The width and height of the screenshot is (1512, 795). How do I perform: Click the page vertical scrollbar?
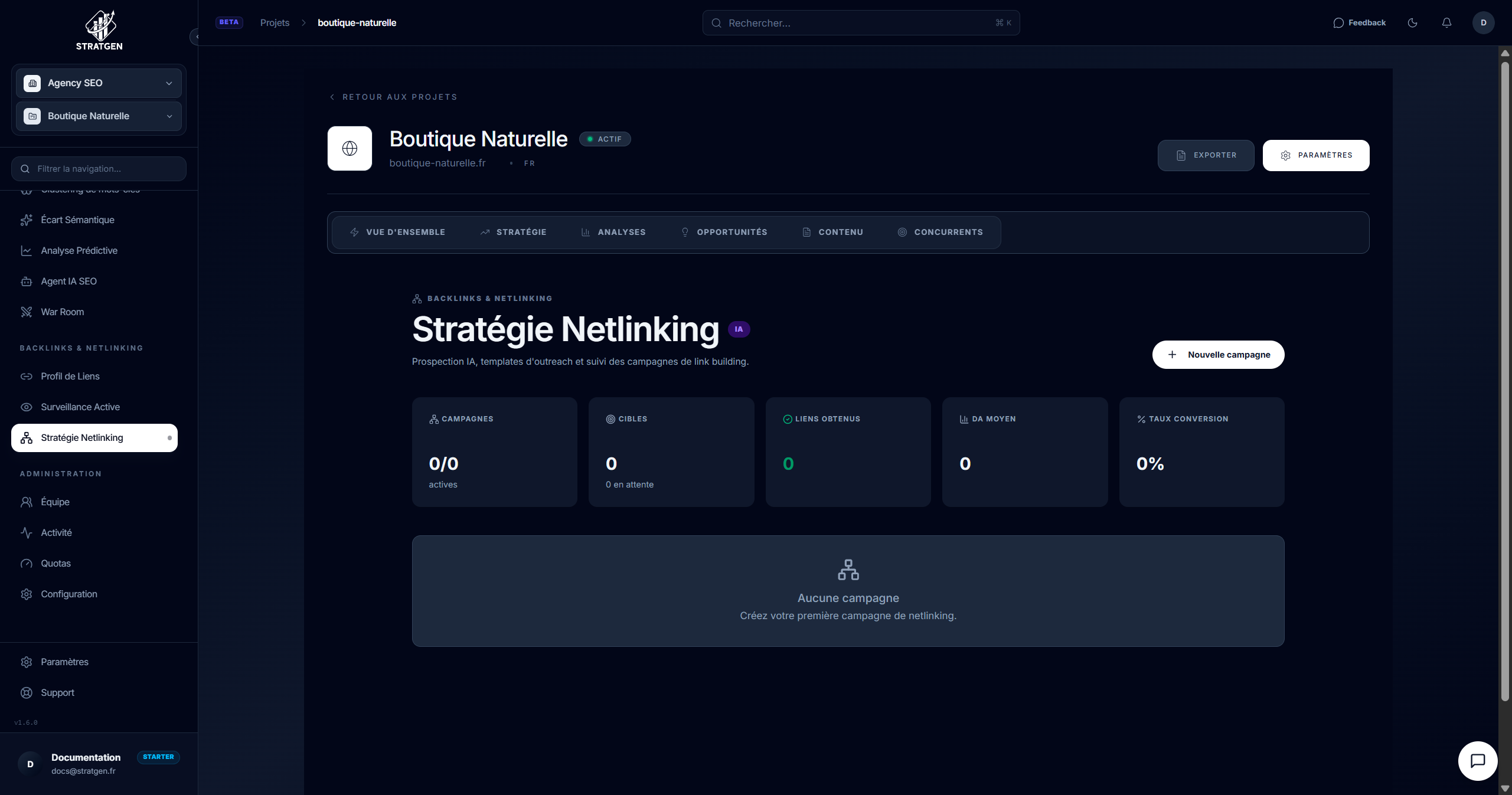click(x=1505, y=378)
